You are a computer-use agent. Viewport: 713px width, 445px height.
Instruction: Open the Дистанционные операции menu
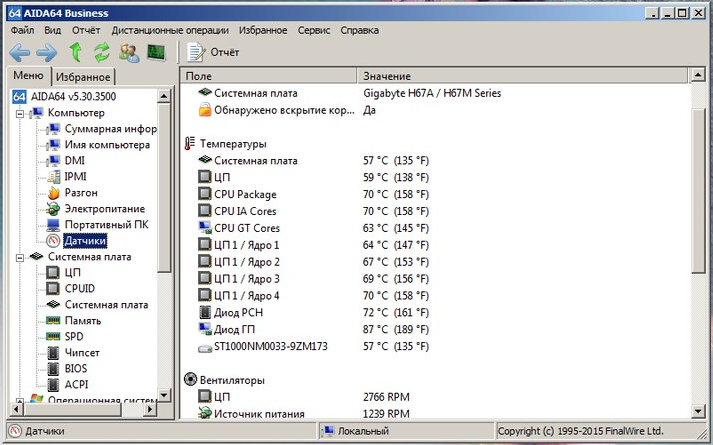(170, 30)
